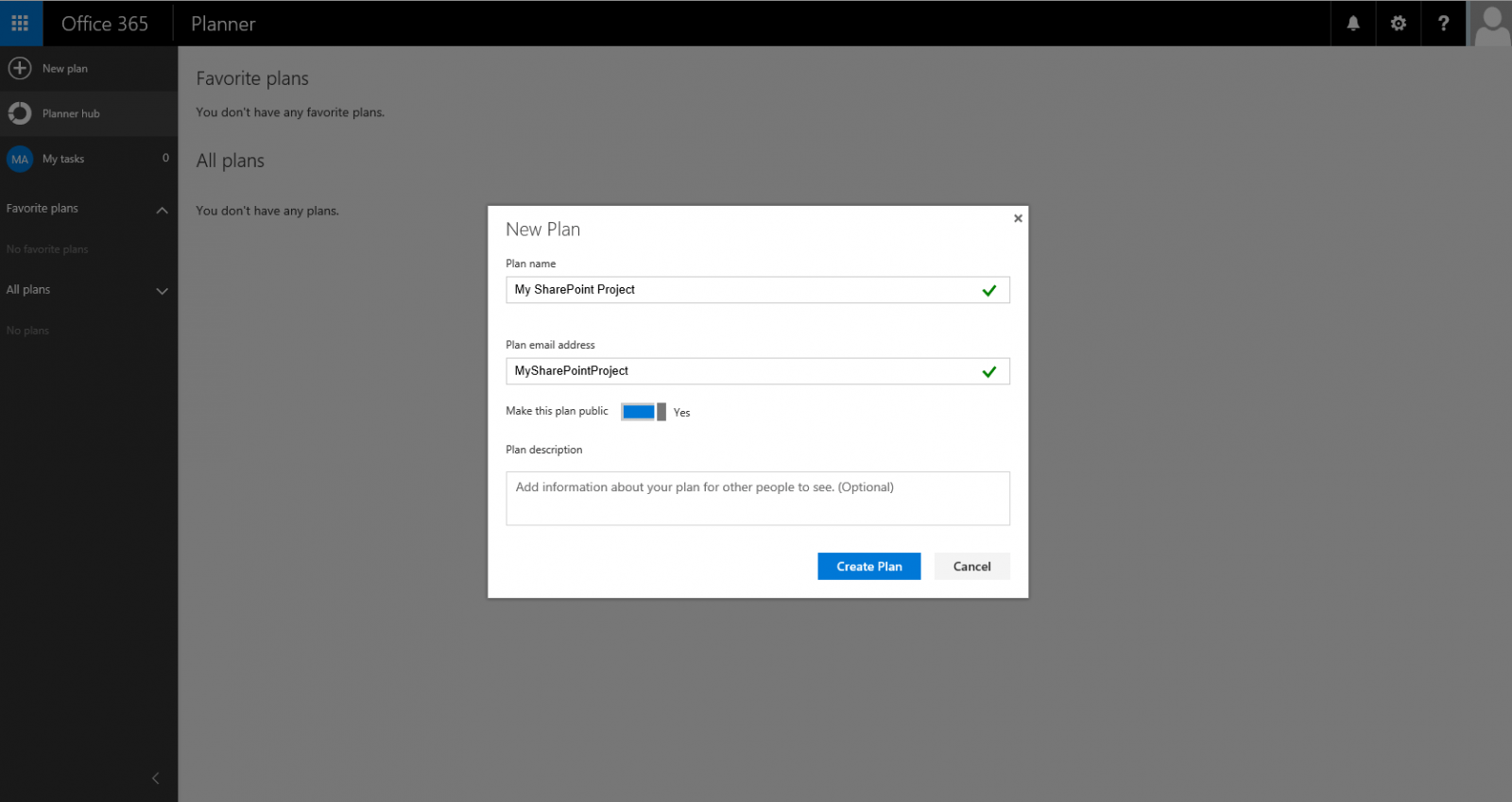Click the Plan email address field
Image resolution: width=1512 pixels, height=802 pixels.
point(758,371)
